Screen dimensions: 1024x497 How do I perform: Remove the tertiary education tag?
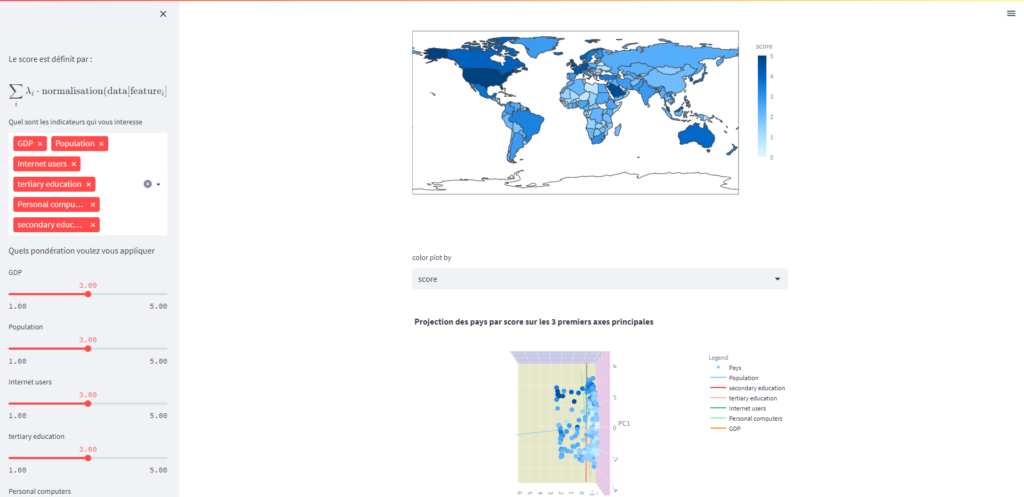(x=89, y=184)
